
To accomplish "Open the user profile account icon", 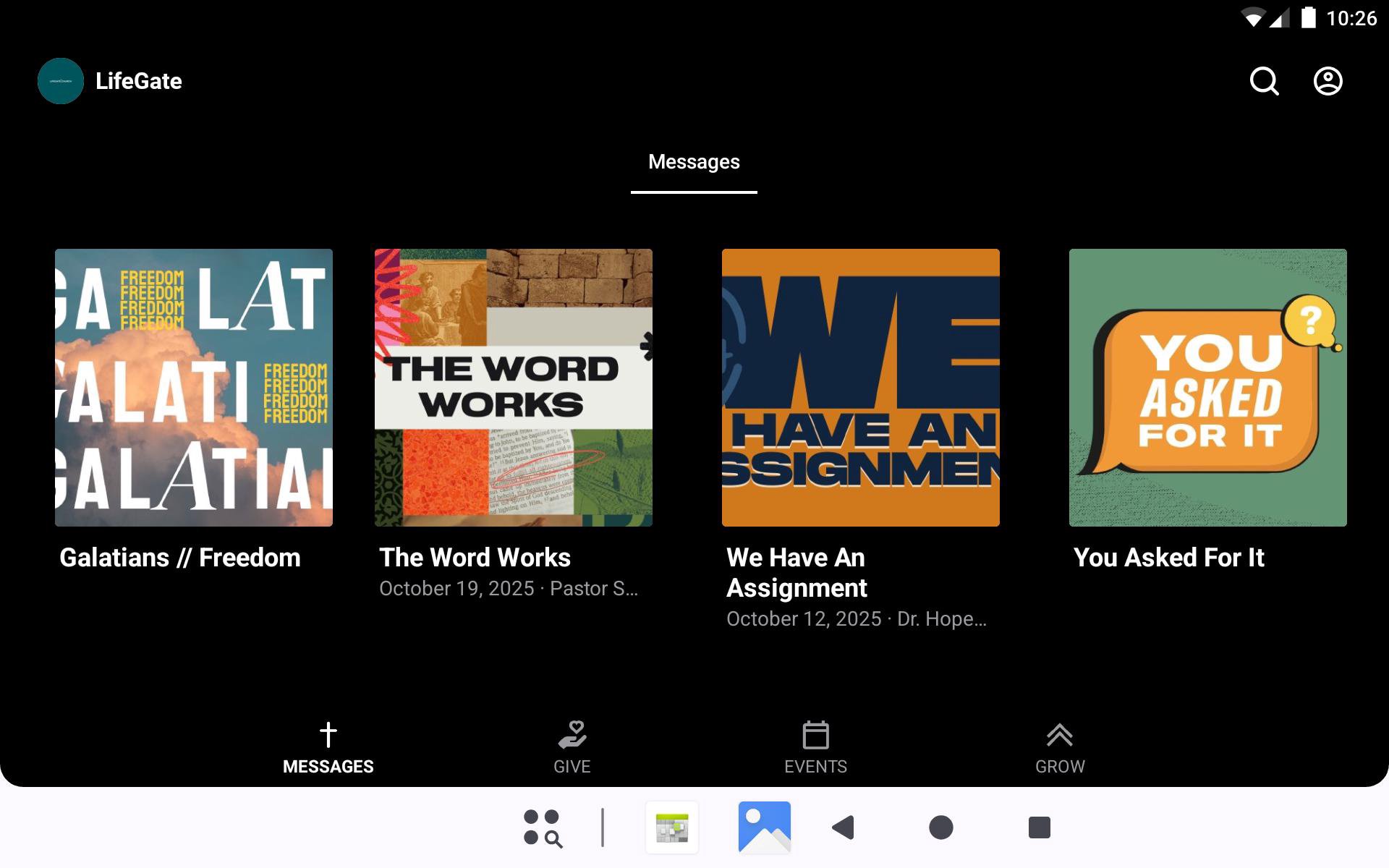I will [x=1328, y=81].
